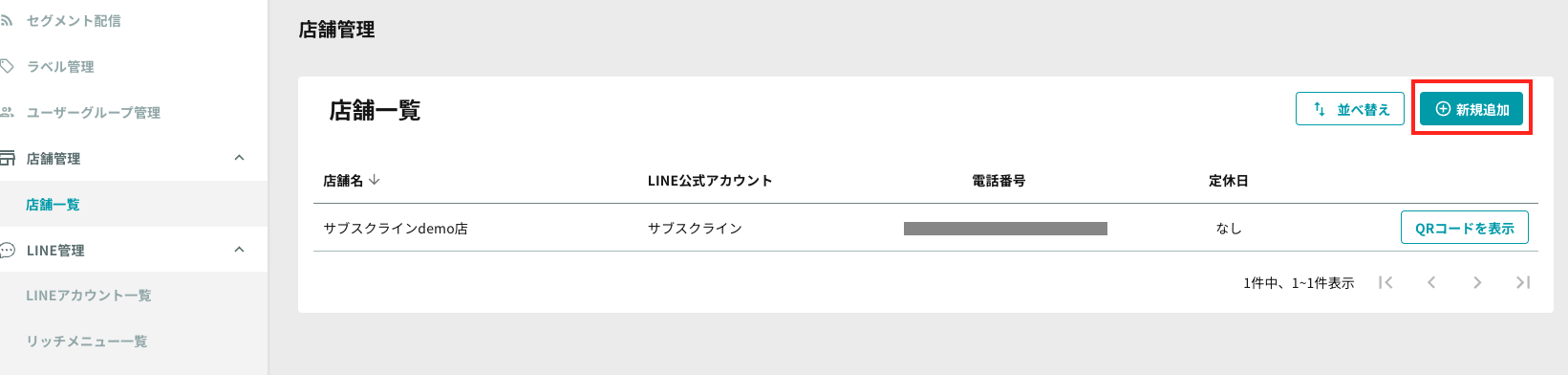The width and height of the screenshot is (1568, 375).
Task: Go to next page arrow
Action: (x=1477, y=282)
